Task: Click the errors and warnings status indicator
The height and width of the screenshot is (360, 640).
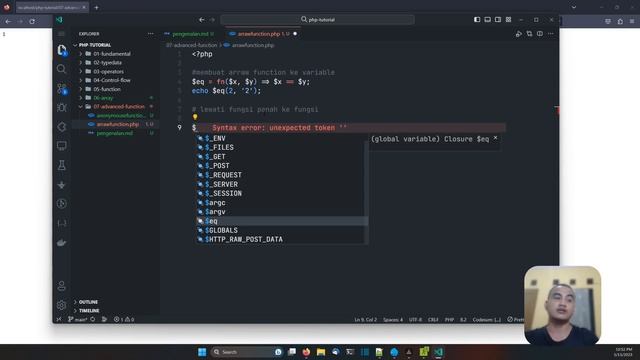Action: [124, 319]
